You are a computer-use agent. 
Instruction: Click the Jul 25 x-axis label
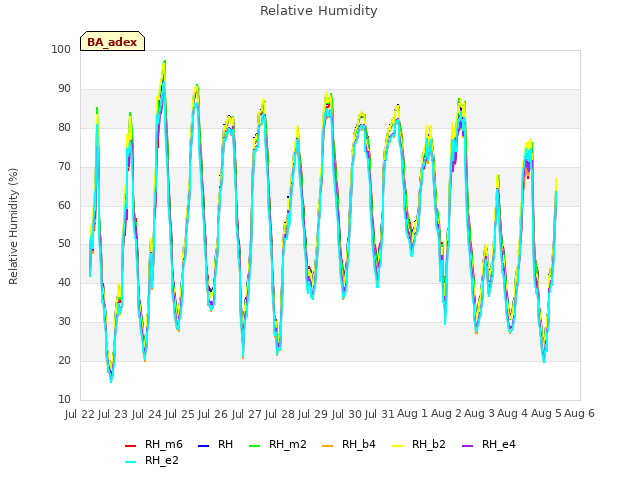[179, 414]
